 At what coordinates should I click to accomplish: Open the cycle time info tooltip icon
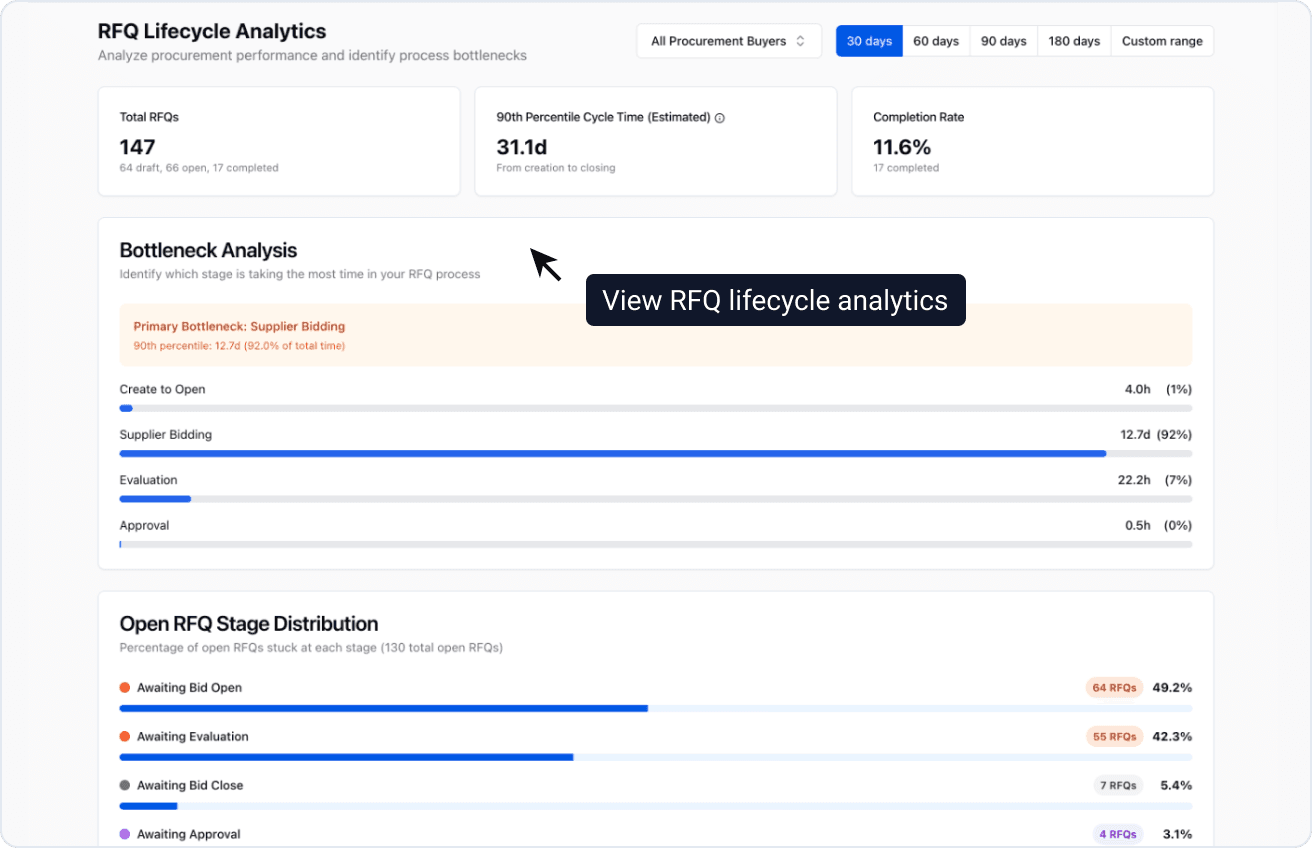click(x=720, y=117)
